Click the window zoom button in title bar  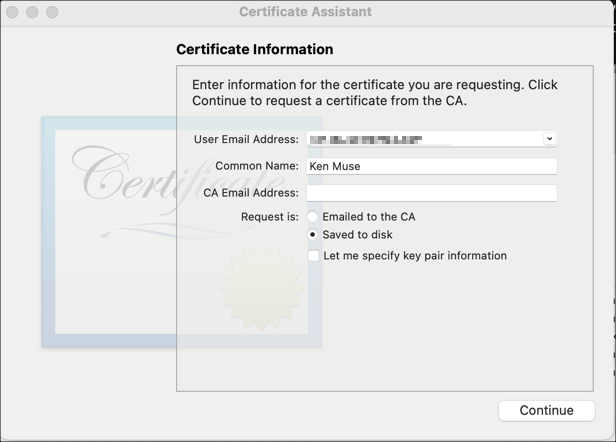click(x=52, y=12)
